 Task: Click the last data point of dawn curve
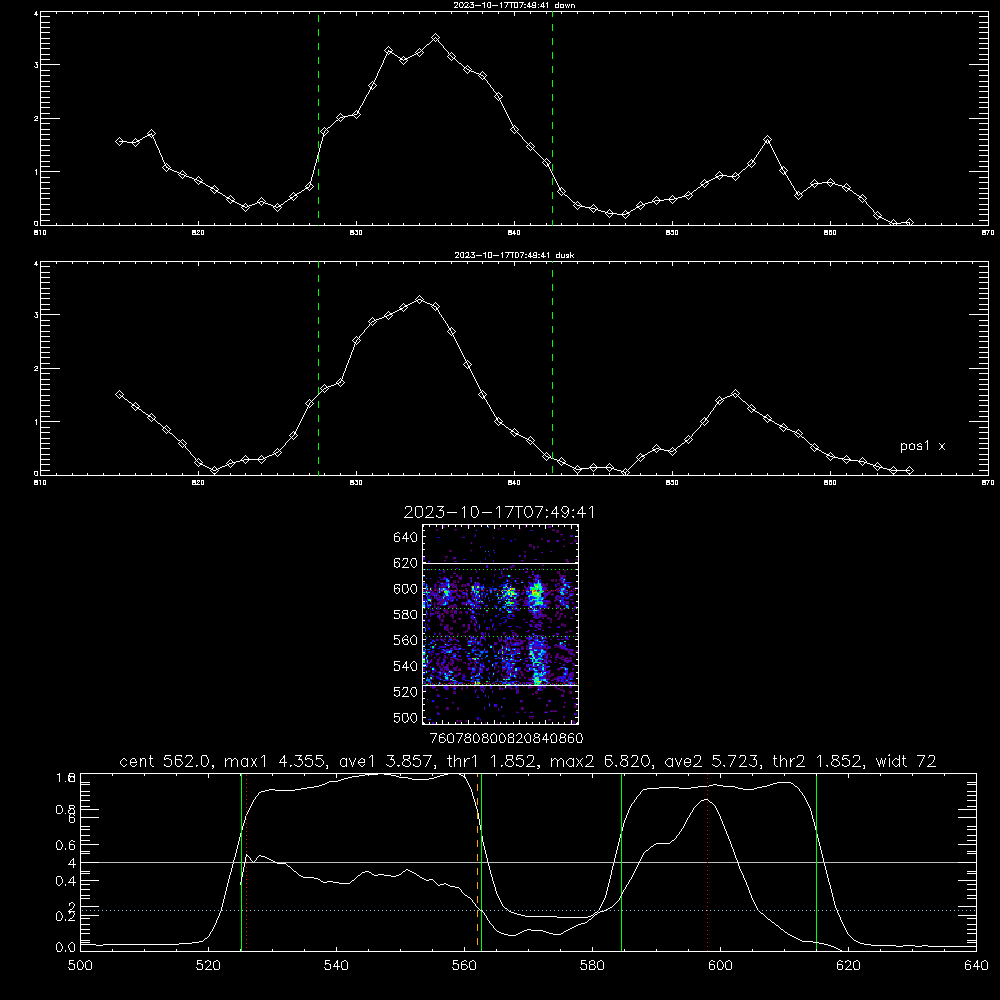coord(909,223)
